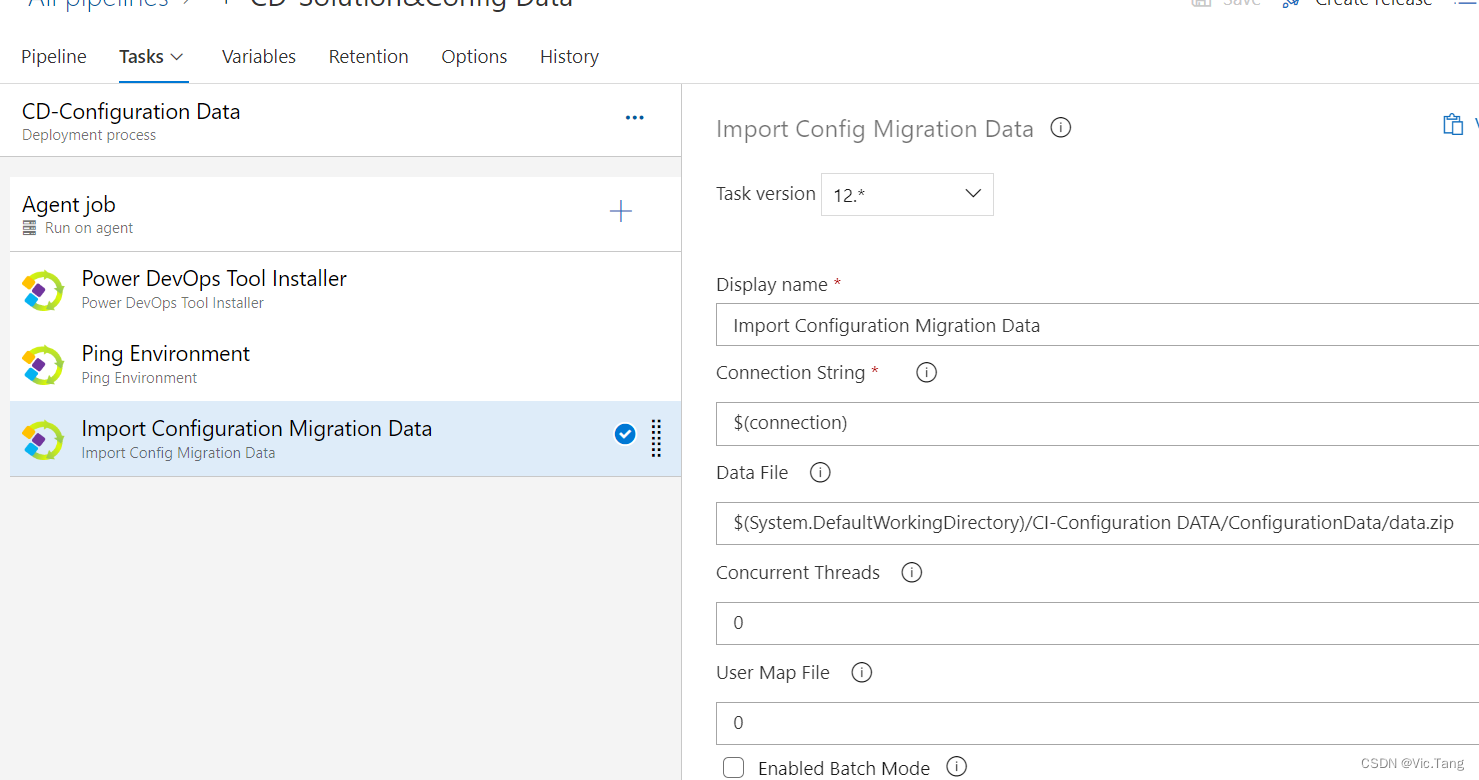Screen dimensions: 1479x780
Task: Check the Enabled Batch Mode checkbox
Action: [x=733, y=767]
